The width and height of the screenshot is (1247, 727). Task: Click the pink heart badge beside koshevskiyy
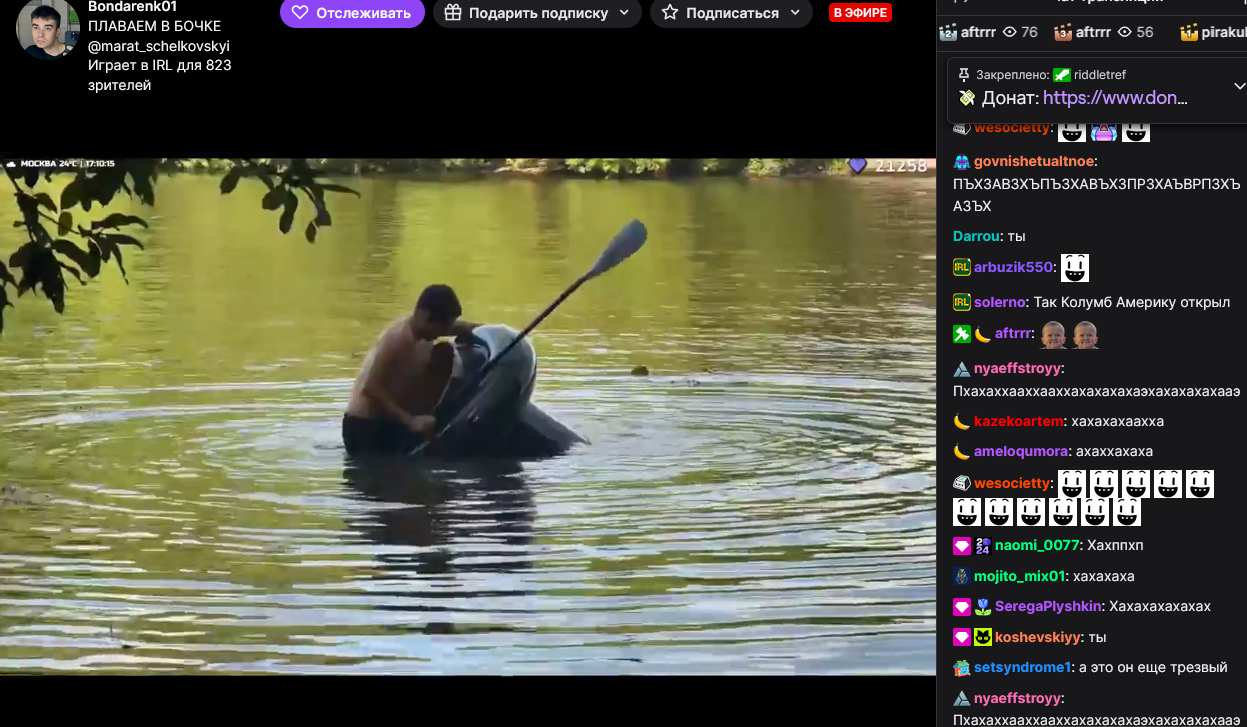pos(961,637)
